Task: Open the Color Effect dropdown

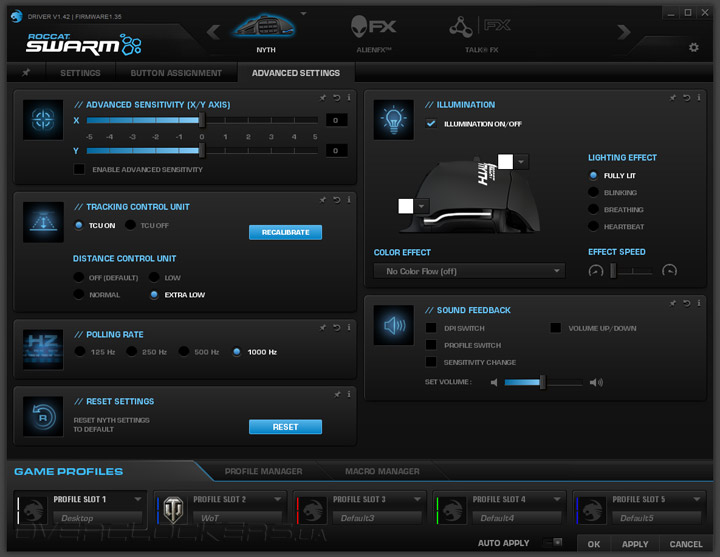Action: coord(469,271)
